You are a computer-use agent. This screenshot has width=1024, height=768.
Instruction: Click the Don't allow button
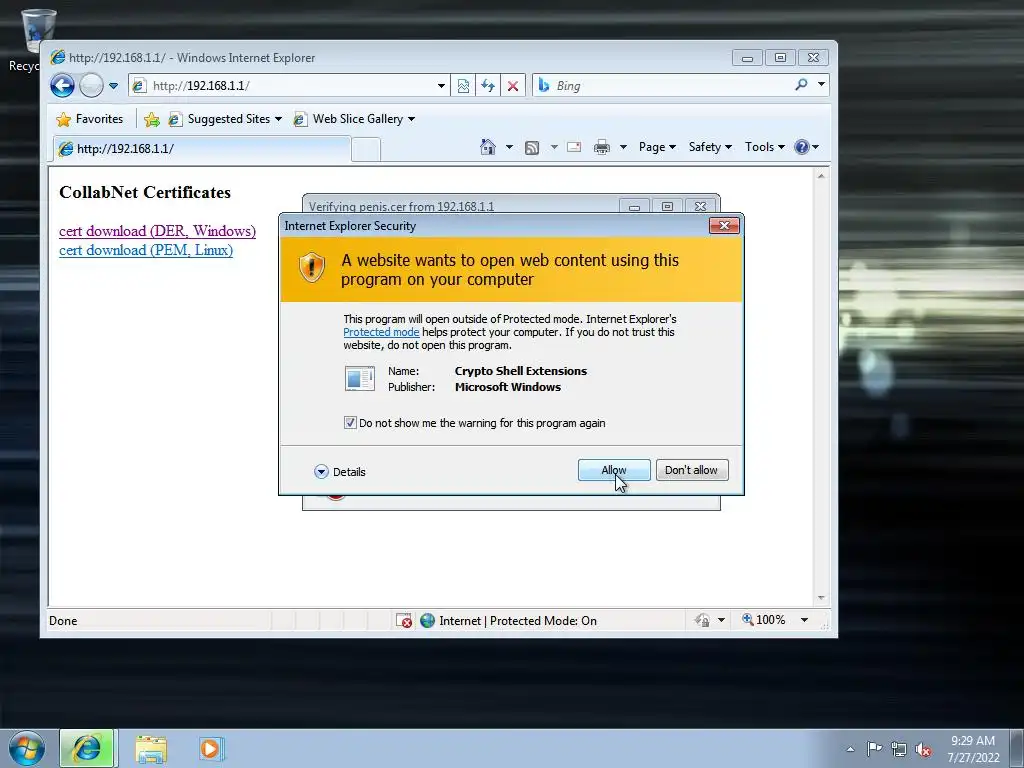[692, 470]
